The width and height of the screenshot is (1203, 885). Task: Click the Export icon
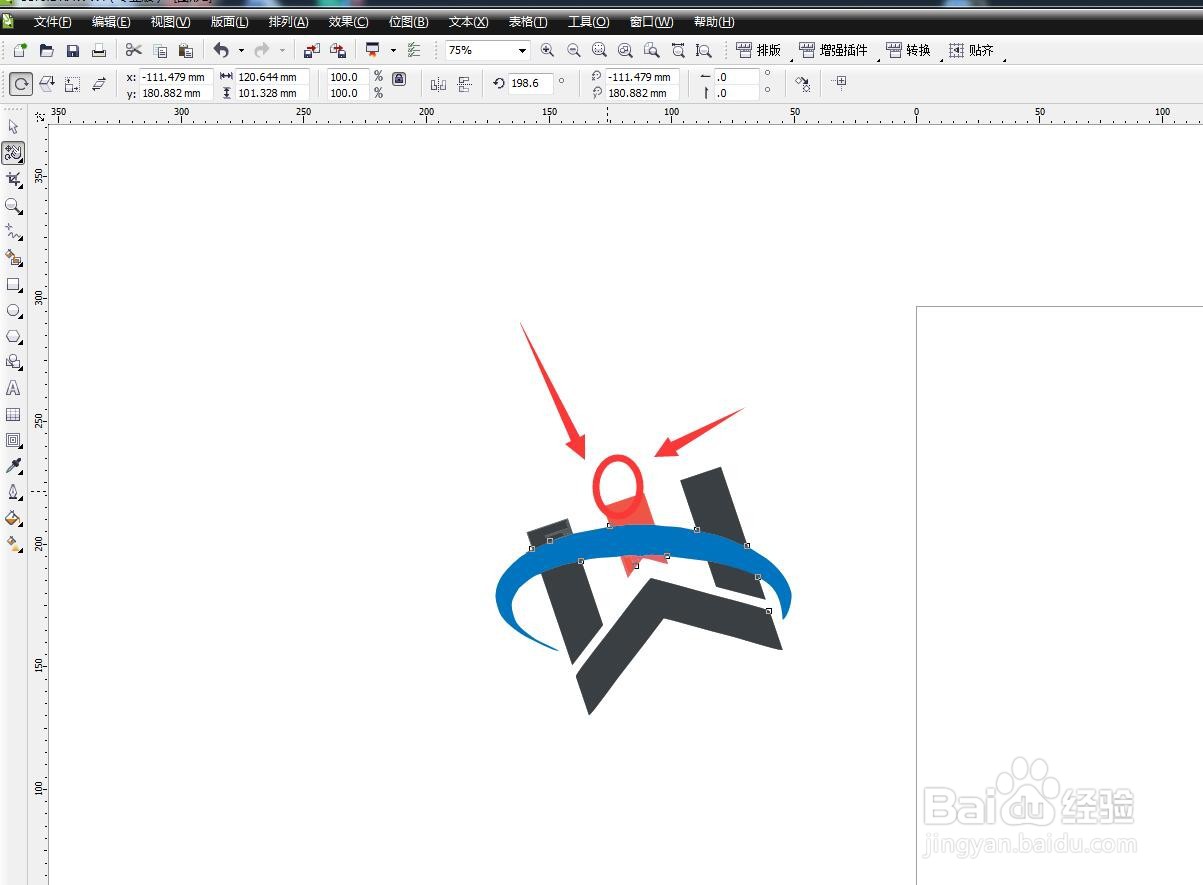tap(338, 50)
